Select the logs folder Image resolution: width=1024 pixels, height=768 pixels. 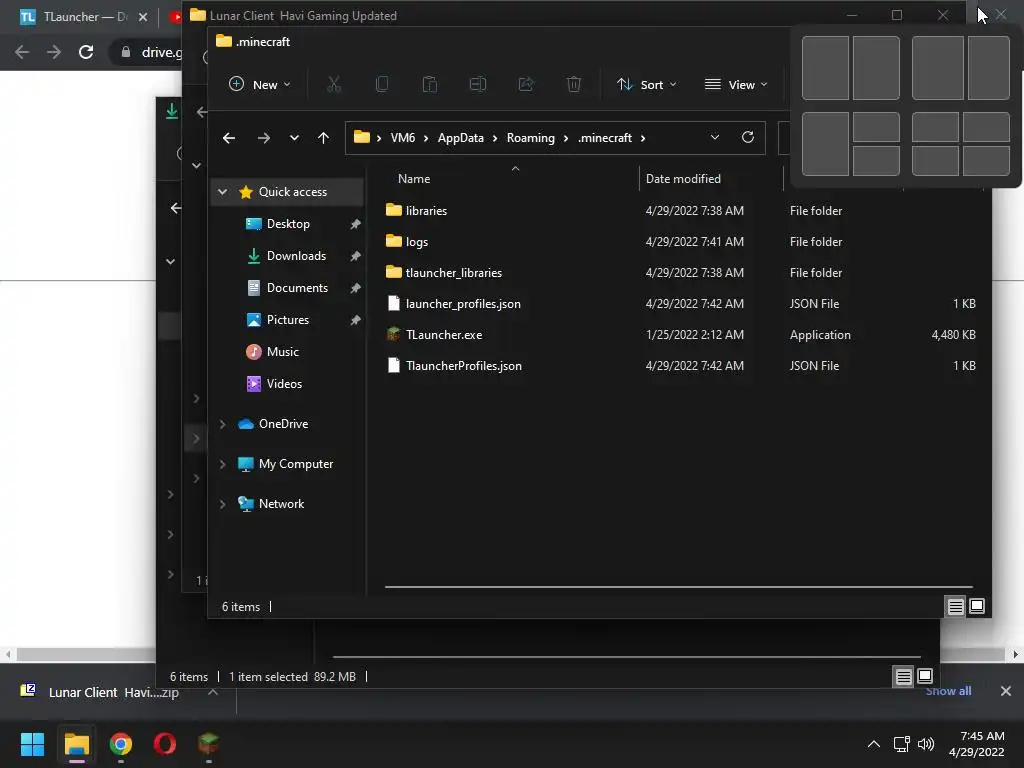(416, 242)
